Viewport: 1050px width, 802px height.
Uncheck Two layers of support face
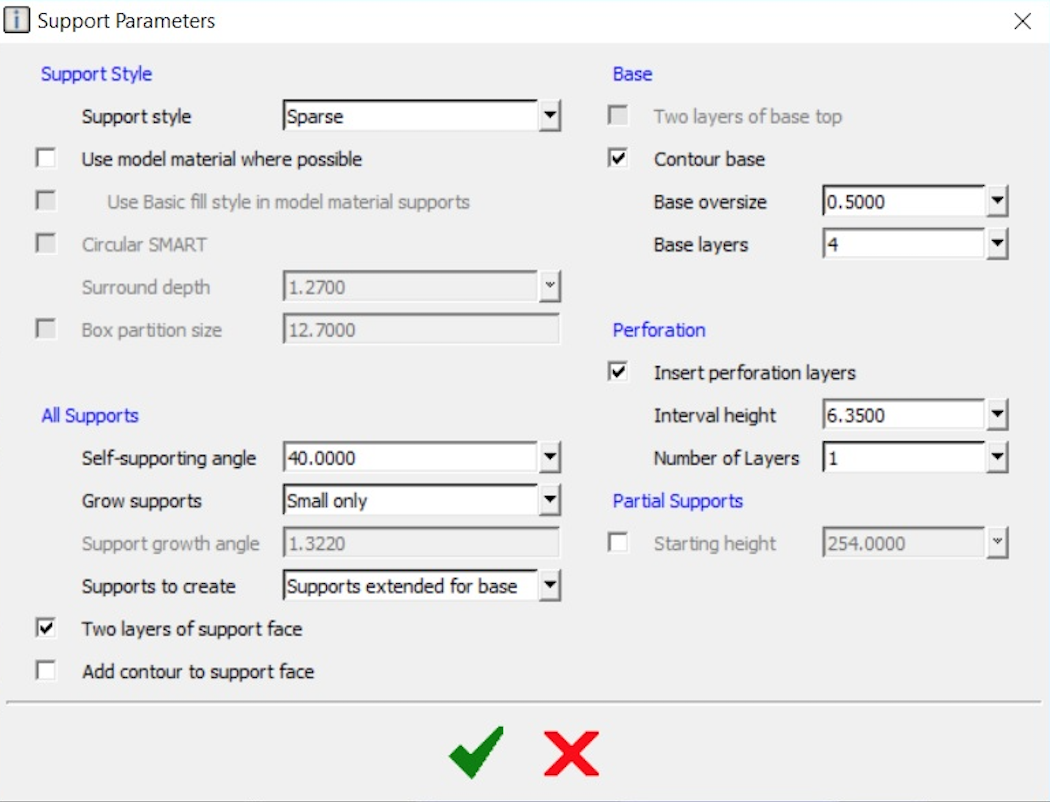click(x=46, y=628)
